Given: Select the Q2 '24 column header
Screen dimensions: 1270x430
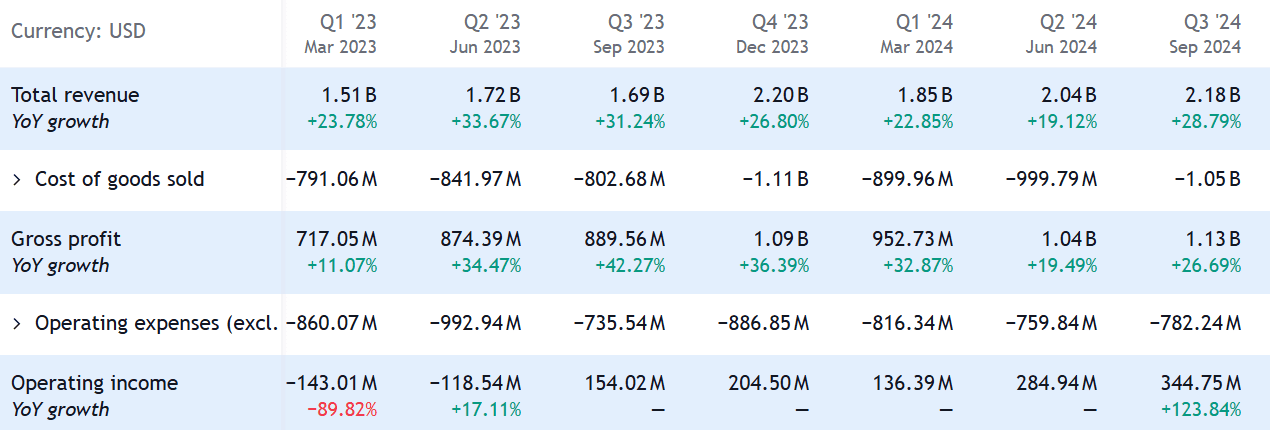Looking at the screenshot, I should (1062, 33).
